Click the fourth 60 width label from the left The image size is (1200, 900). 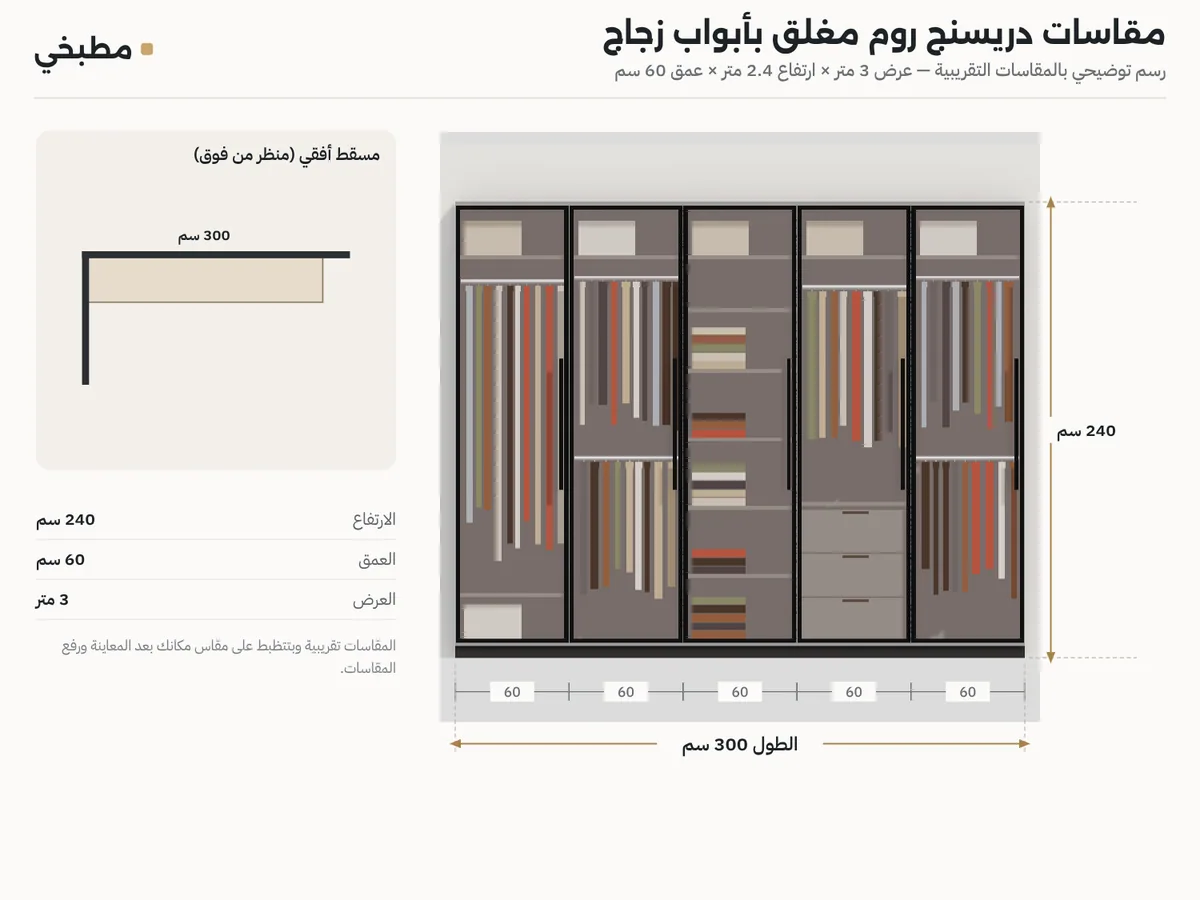tap(854, 692)
